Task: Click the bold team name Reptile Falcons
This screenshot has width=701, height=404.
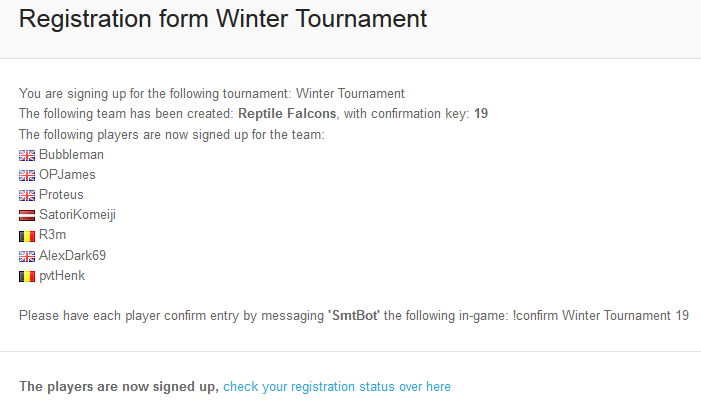Action: coord(287,114)
